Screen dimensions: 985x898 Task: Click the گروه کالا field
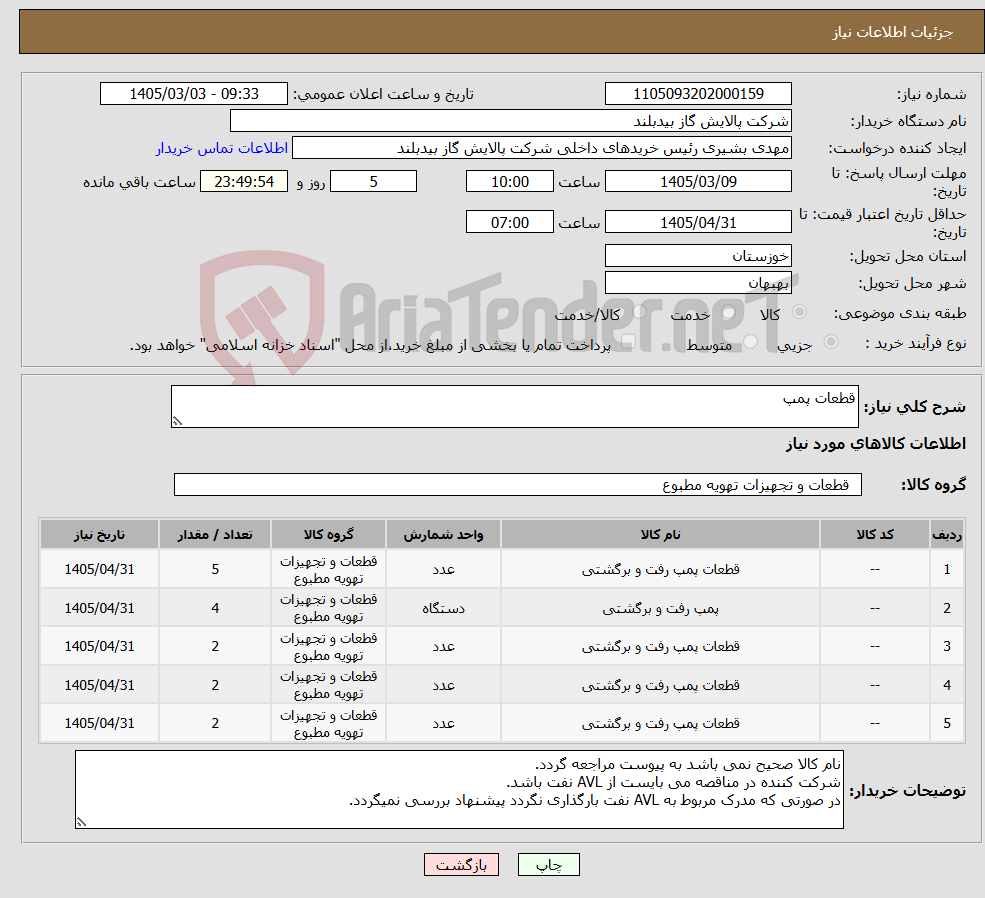coord(518,485)
